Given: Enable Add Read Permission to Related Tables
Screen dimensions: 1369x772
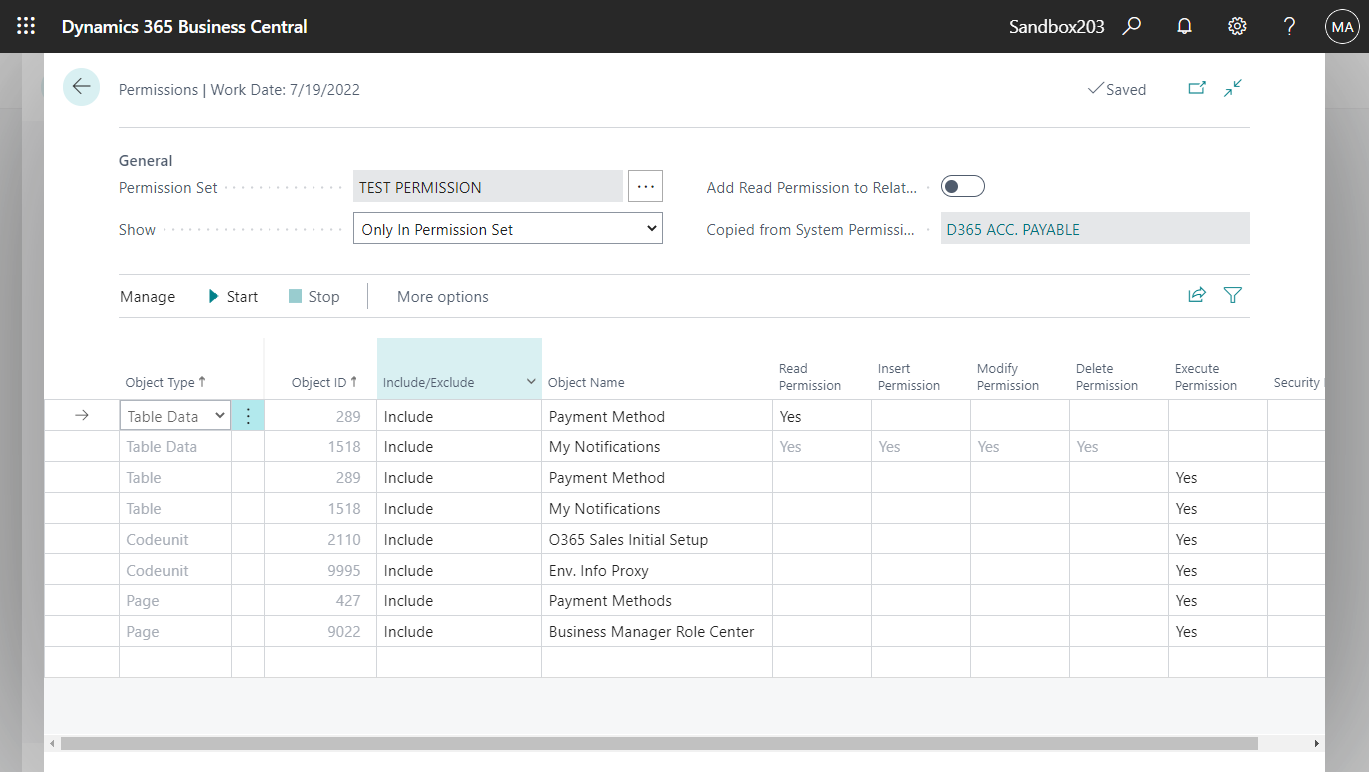Looking at the screenshot, I should point(962,186).
